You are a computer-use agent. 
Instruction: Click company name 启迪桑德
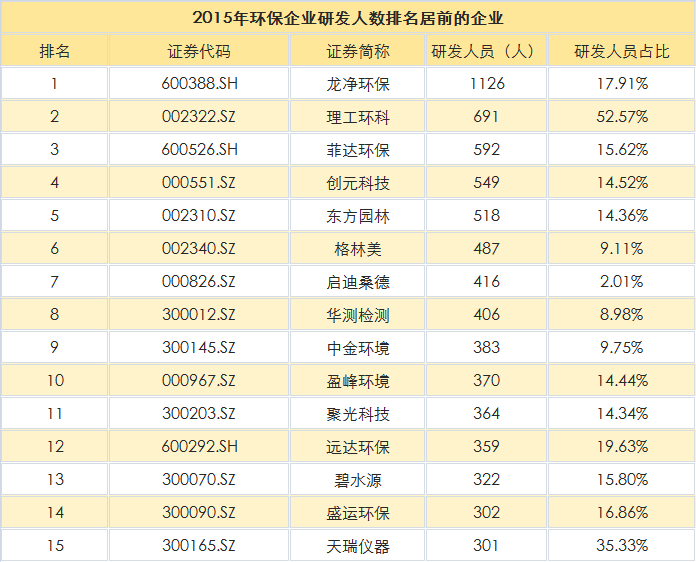pyautogui.click(x=358, y=282)
